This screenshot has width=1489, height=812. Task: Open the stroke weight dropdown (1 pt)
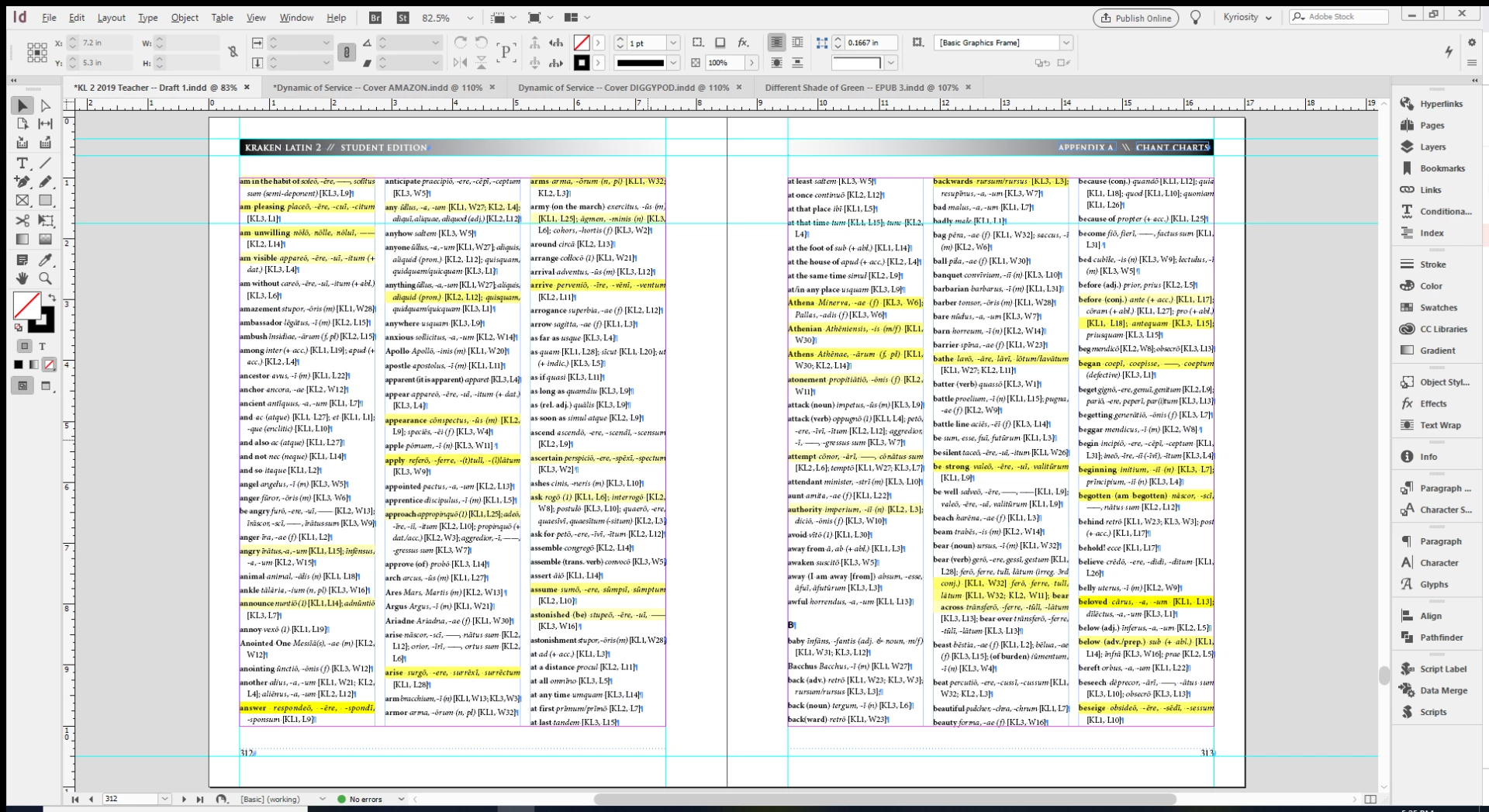pos(673,43)
